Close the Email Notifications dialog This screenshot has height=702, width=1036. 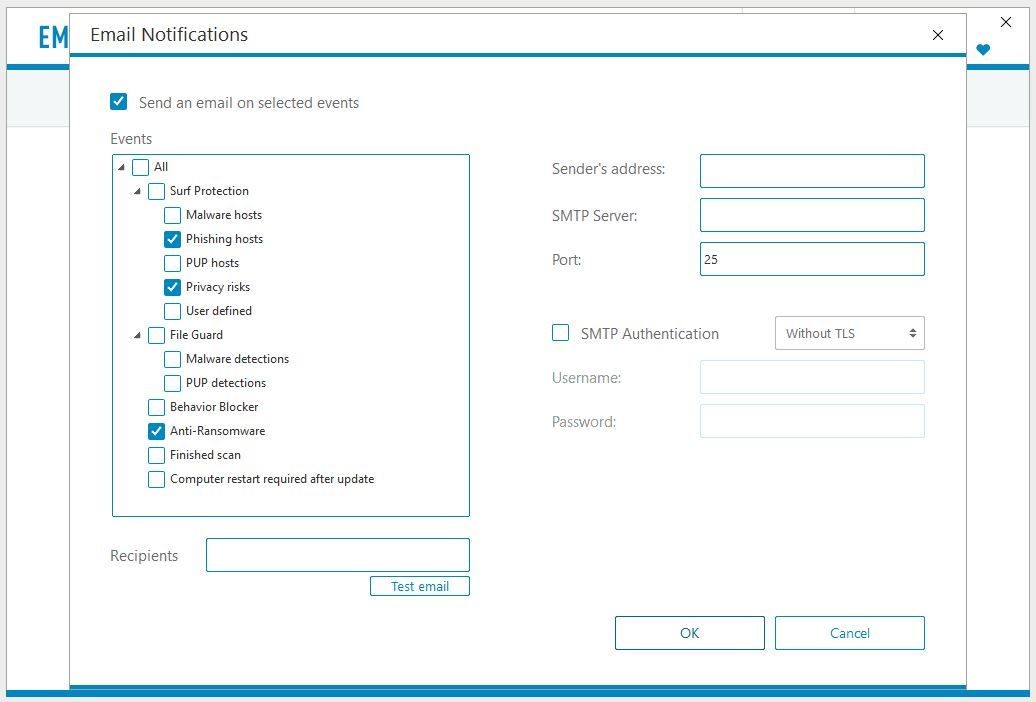937,35
